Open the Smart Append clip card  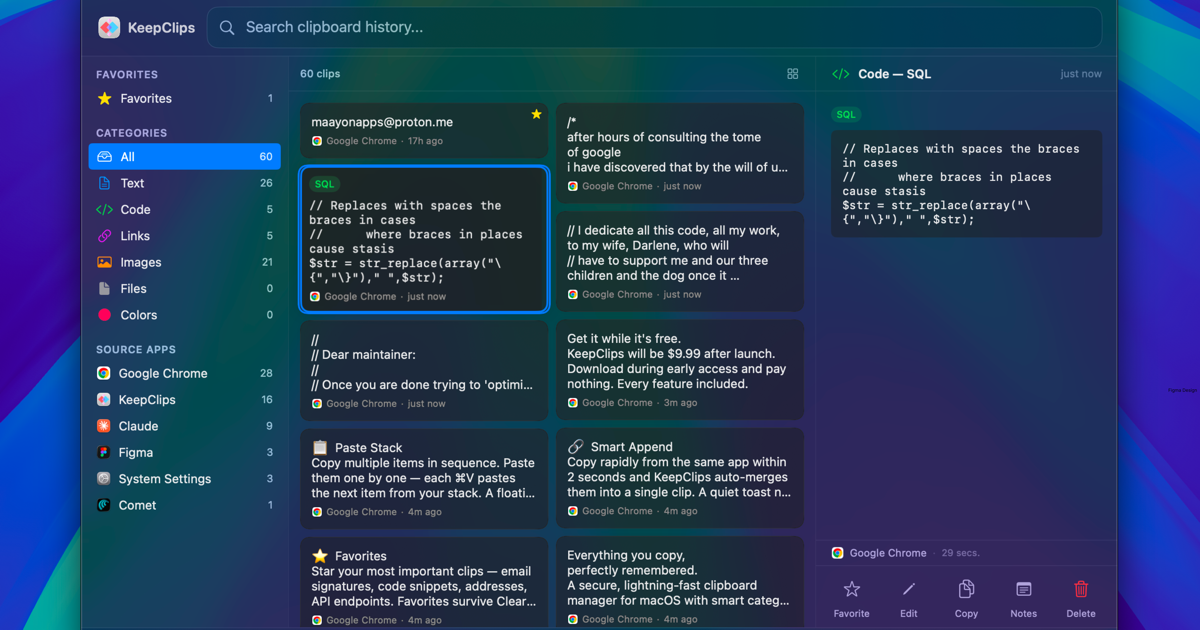680,478
